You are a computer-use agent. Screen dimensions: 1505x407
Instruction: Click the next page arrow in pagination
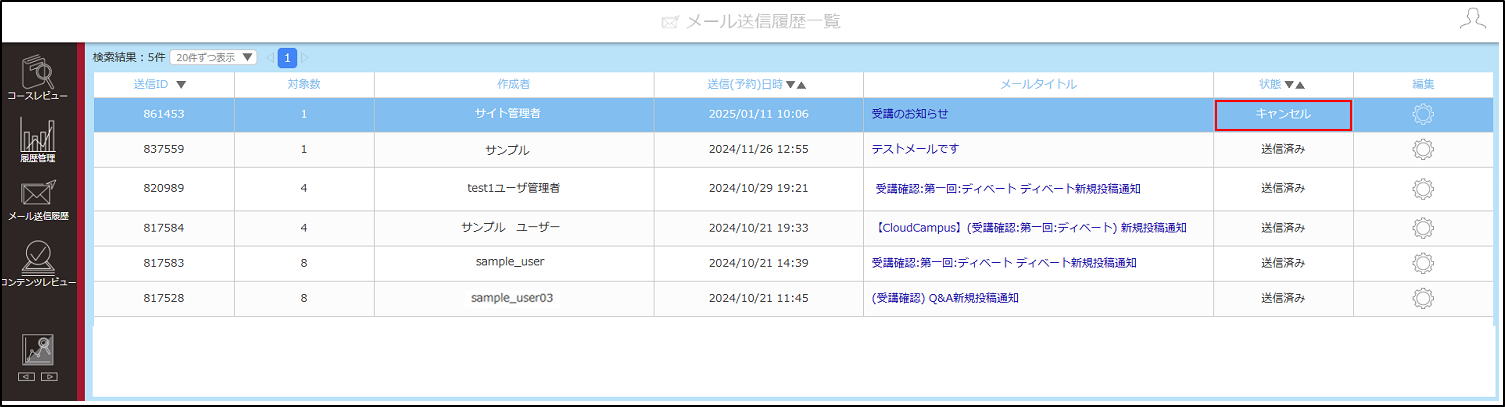pos(305,57)
